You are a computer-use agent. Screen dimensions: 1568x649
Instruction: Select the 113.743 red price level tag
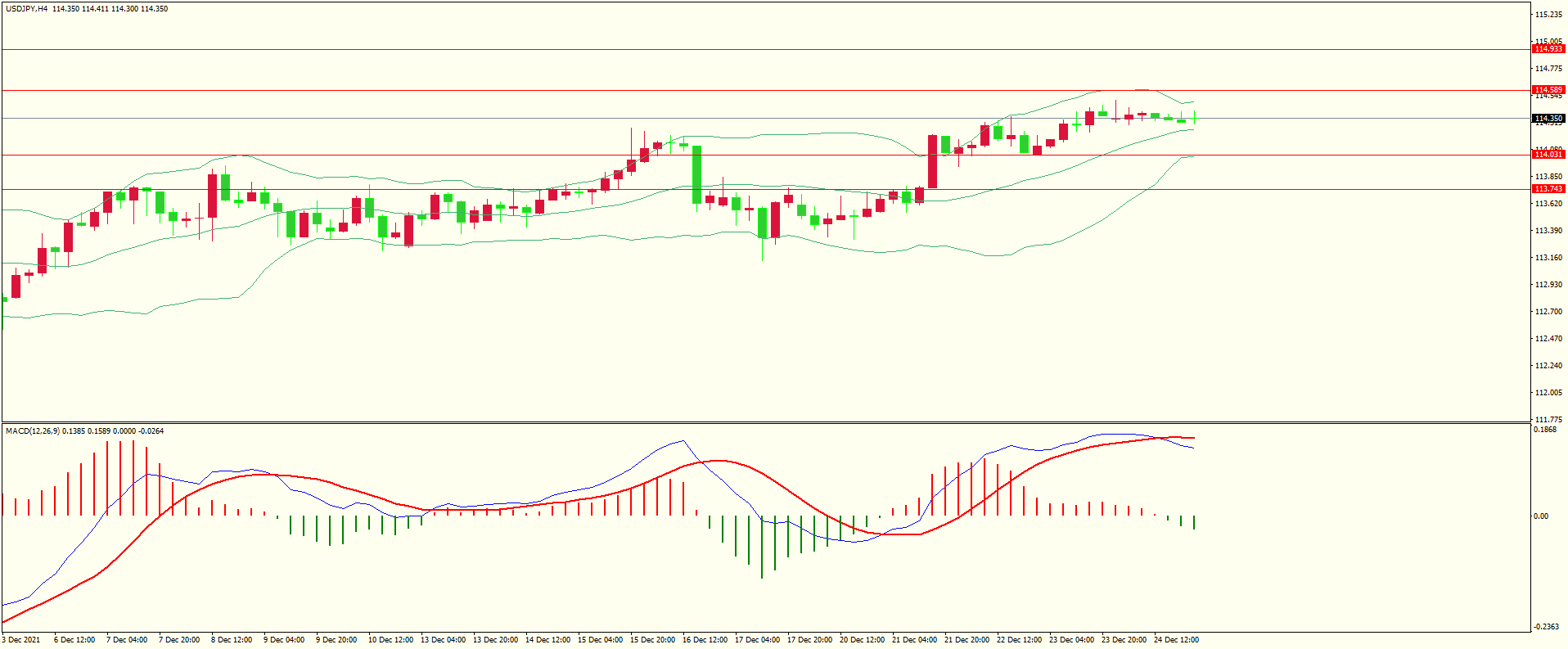tap(1548, 189)
